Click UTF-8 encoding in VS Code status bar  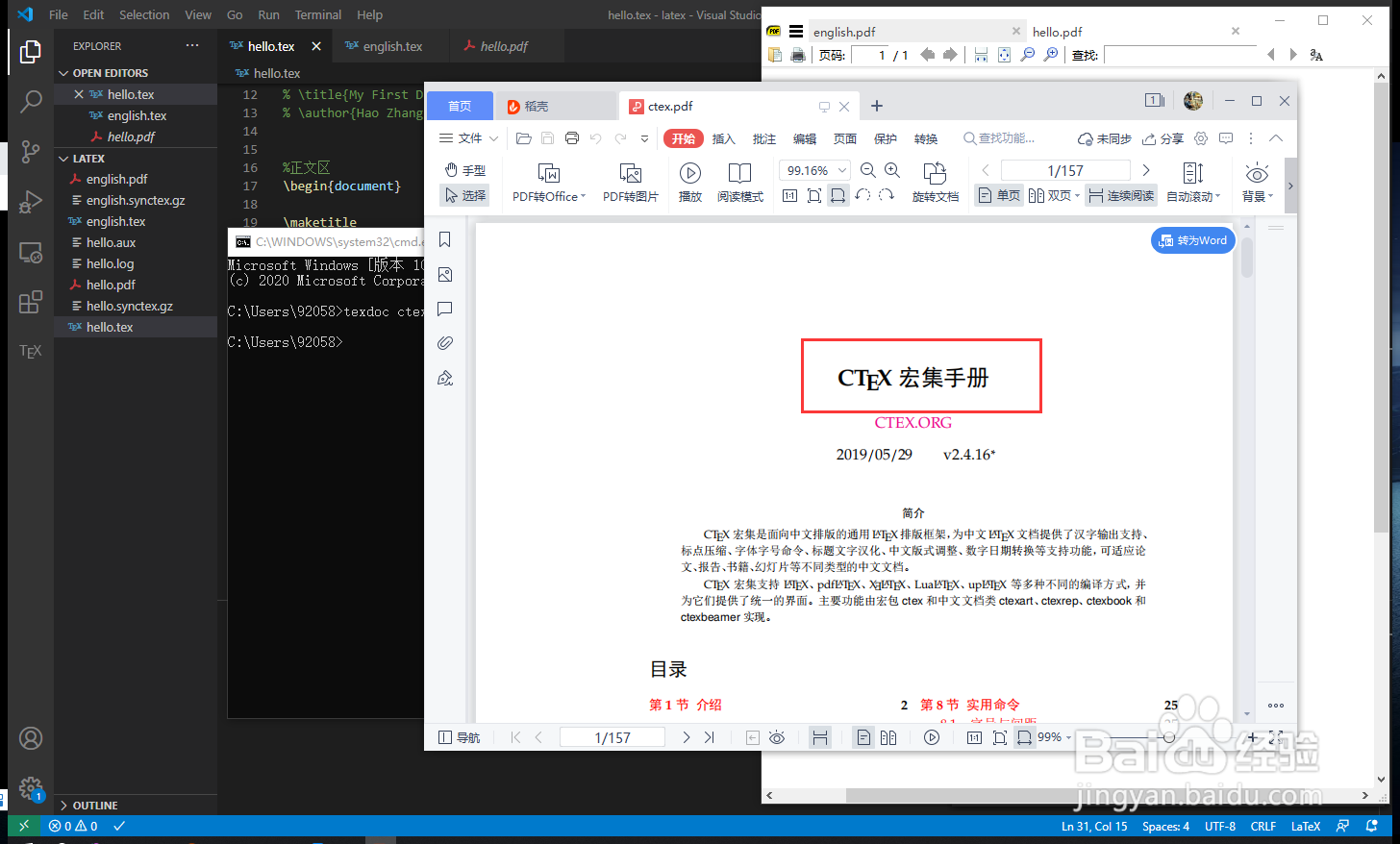(x=1220, y=826)
